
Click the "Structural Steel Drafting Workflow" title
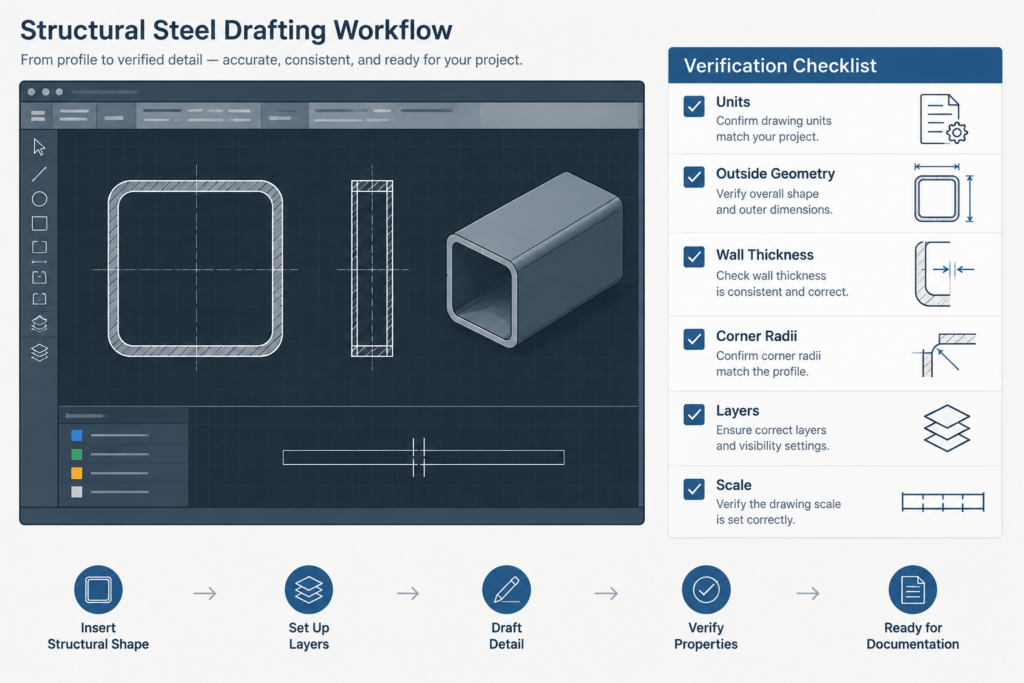pos(236,30)
